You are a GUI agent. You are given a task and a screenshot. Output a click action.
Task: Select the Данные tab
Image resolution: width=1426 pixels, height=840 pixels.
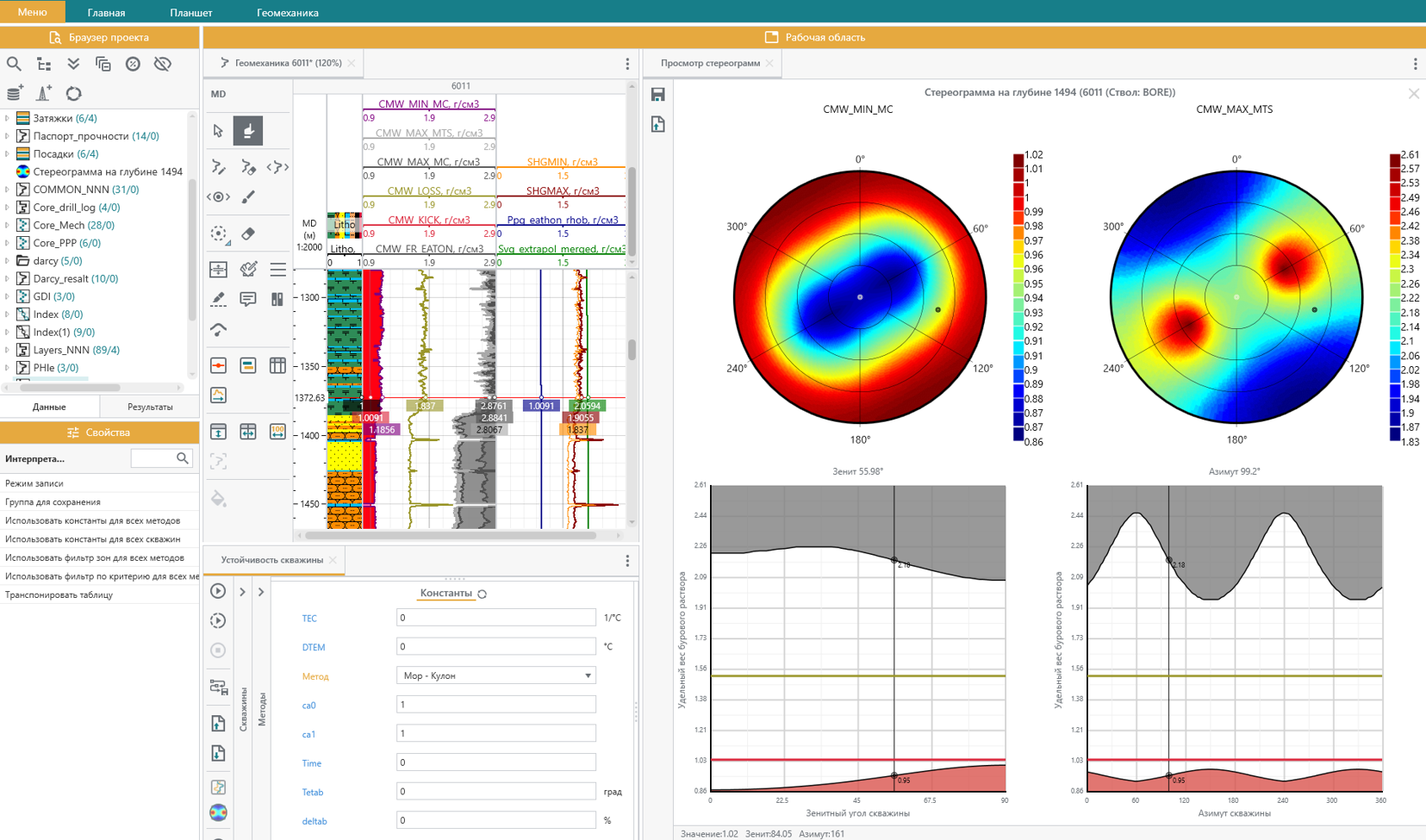coord(49,407)
